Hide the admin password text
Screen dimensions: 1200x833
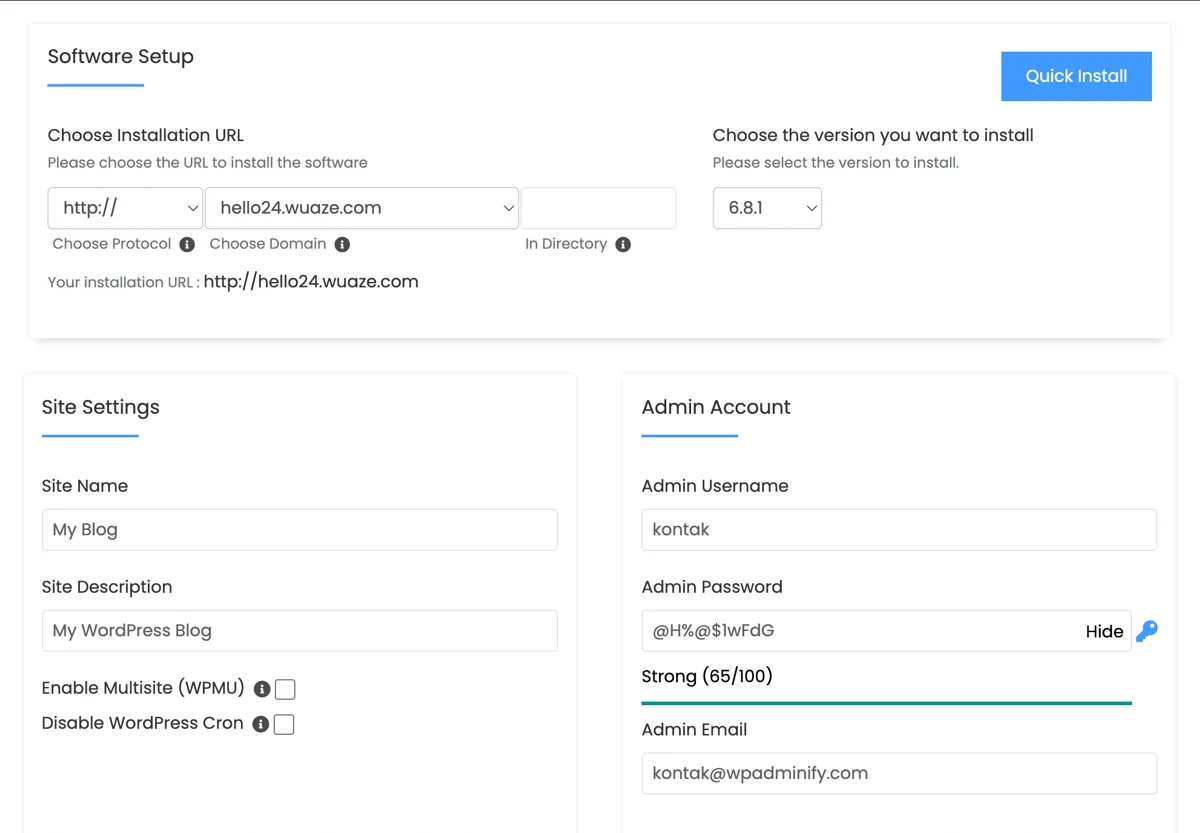1104,631
